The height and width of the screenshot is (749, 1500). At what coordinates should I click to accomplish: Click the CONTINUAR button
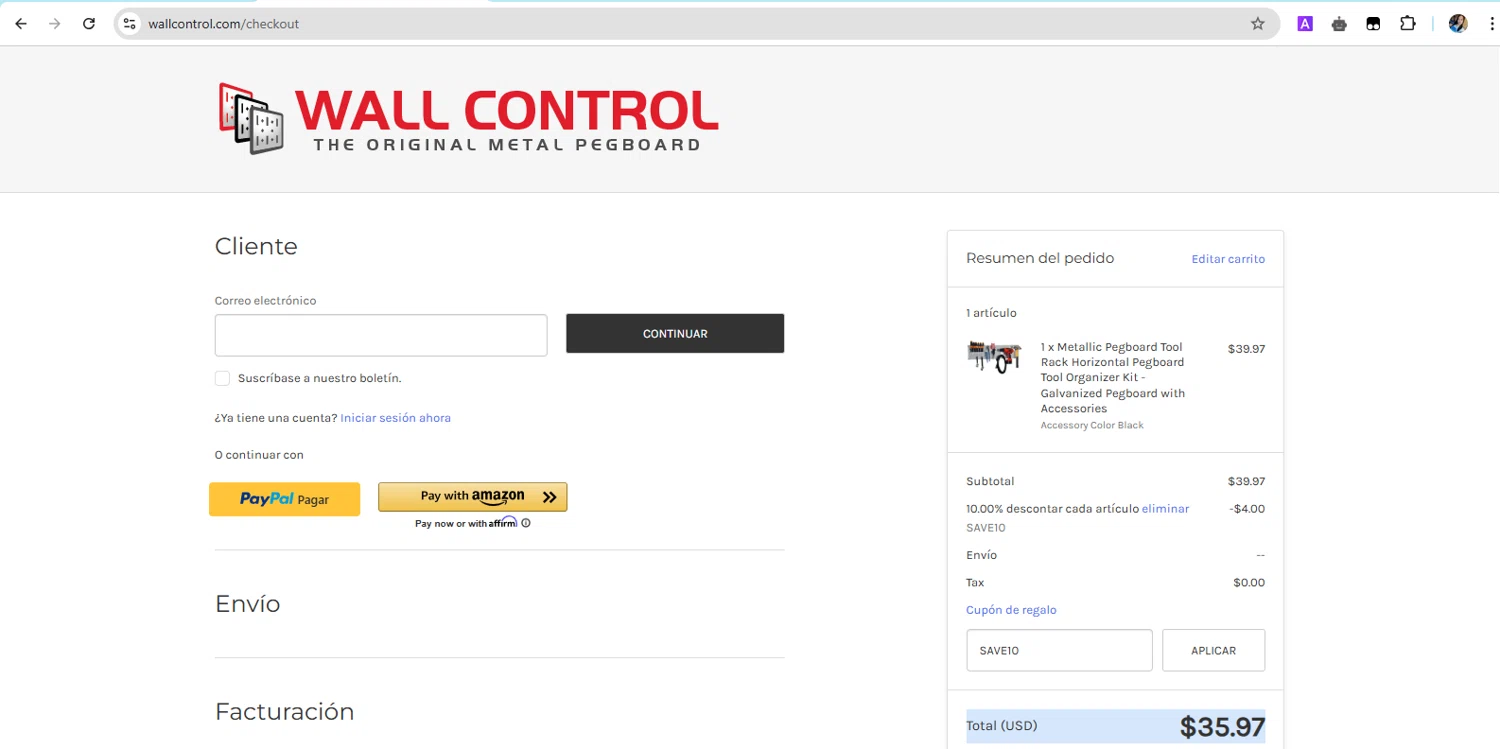(x=675, y=334)
